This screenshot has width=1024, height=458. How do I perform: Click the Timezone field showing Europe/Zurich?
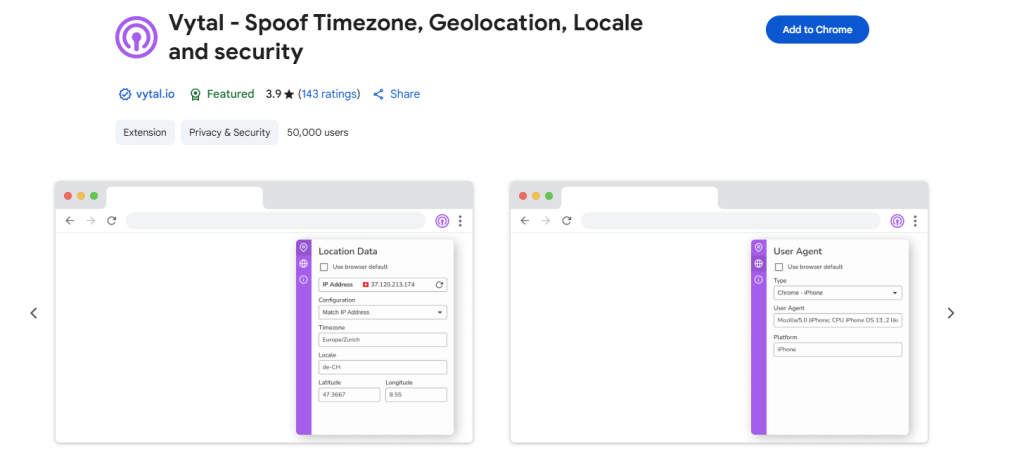pyautogui.click(x=383, y=340)
